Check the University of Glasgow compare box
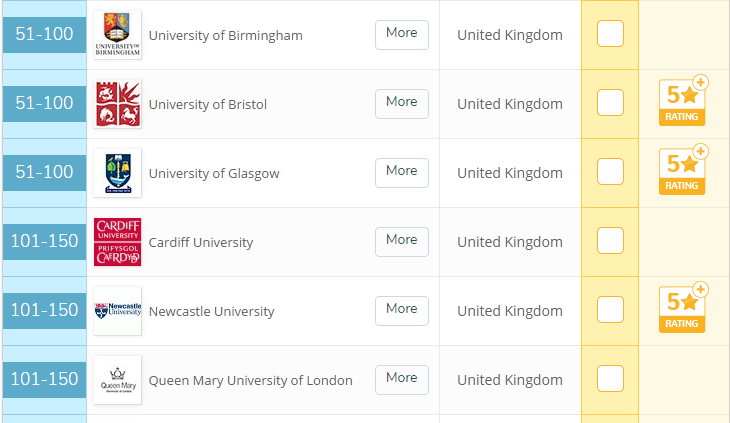The width and height of the screenshot is (730, 423). pyautogui.click(x=610, y=172)
